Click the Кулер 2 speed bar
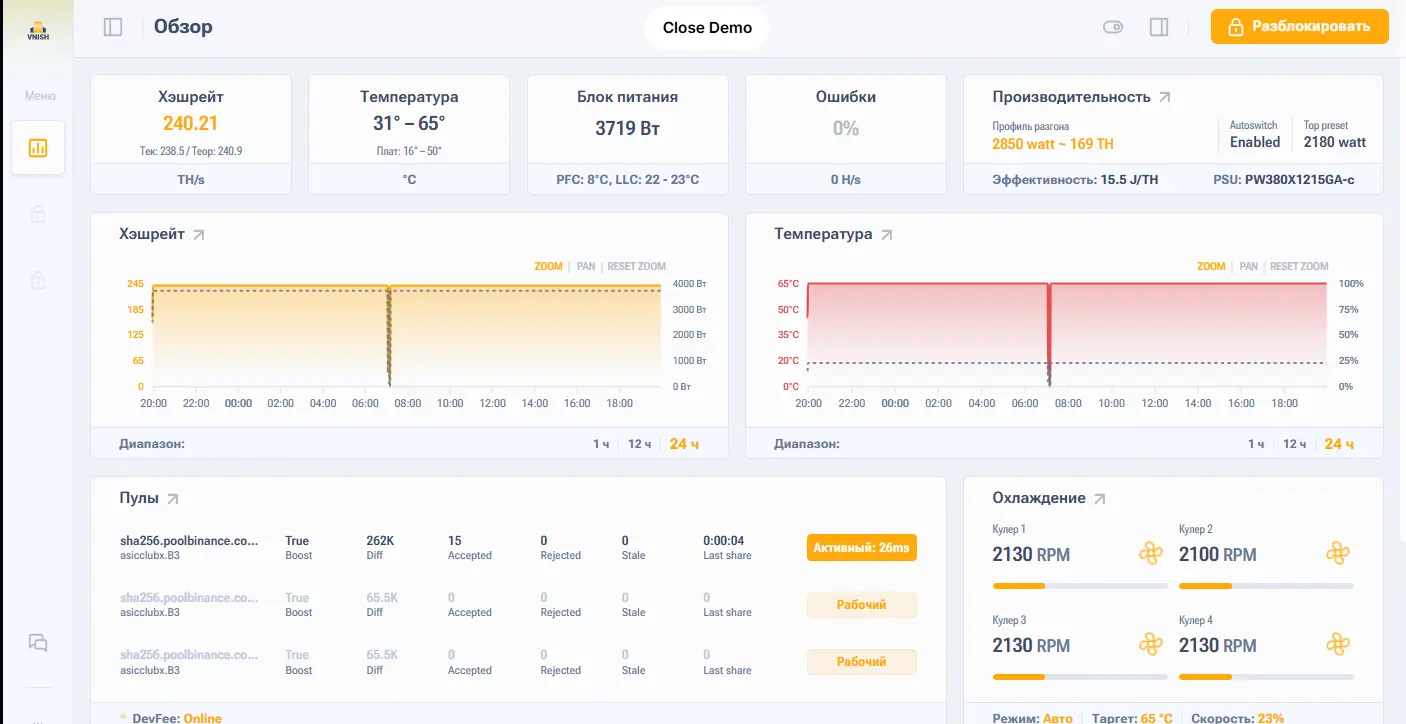 click(1266, 585)
